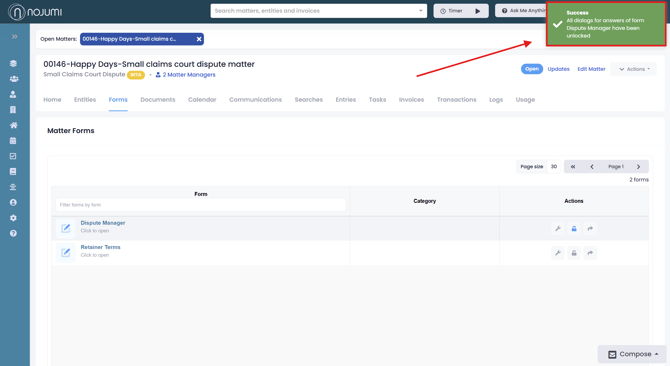The width and height of the screenshot is (670, 366).
Task: Open the Retainer Terms form link
Action: click(100, 247)
